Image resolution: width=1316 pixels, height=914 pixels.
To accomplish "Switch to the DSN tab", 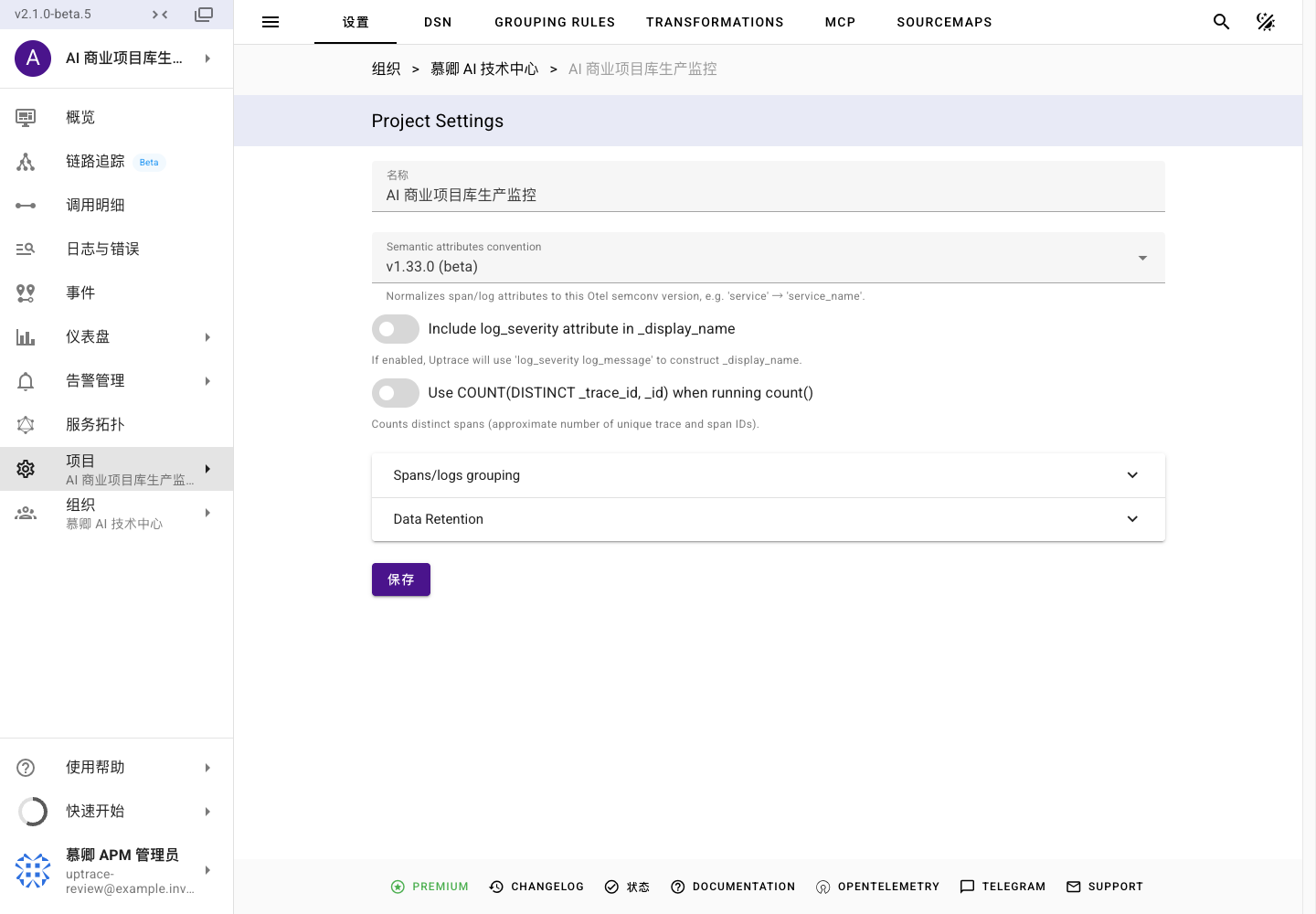I will click(x=438, y=22).
